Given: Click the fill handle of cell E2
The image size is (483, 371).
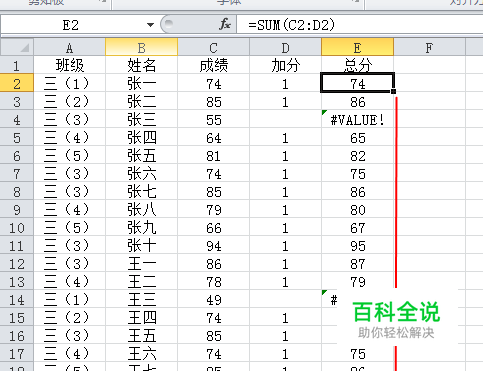Looking at the screenshot, I should pyautogui.click(x=394, y=91).
